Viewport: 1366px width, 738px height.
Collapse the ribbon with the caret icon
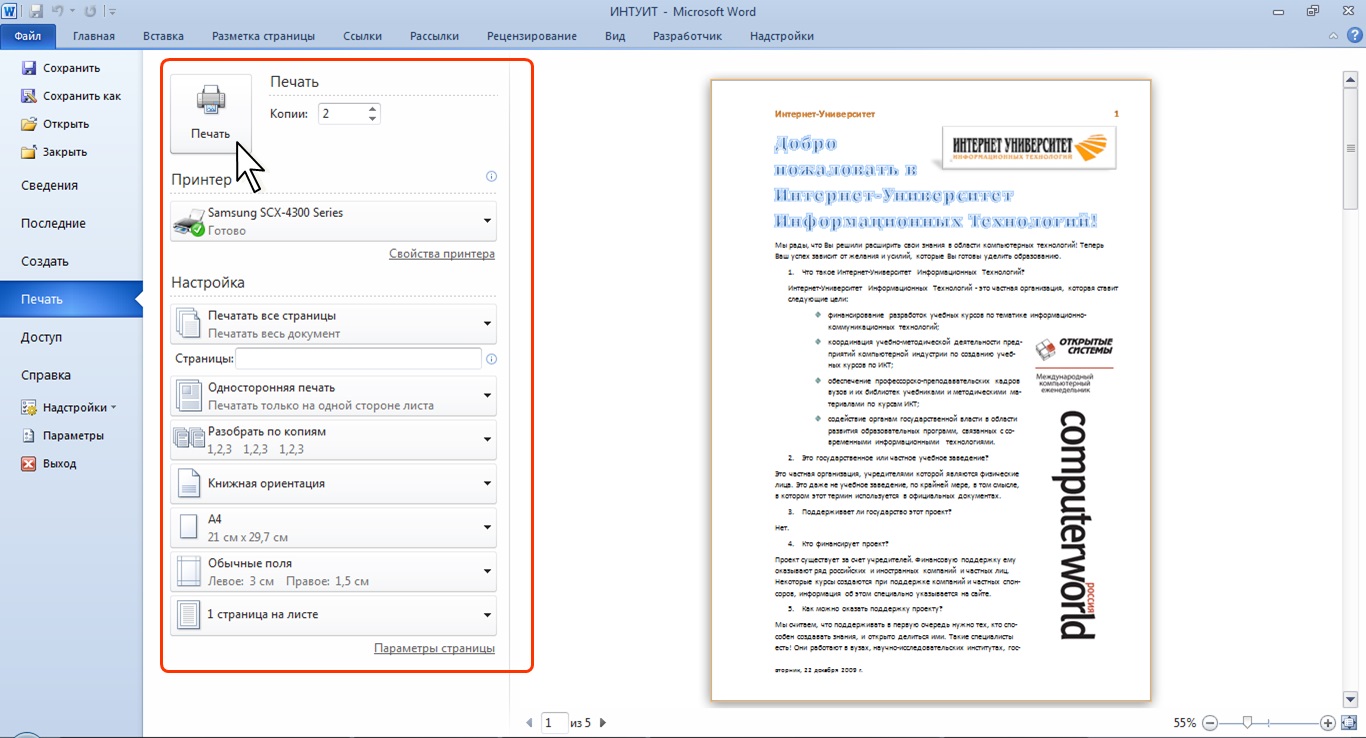click(1334, 36)
